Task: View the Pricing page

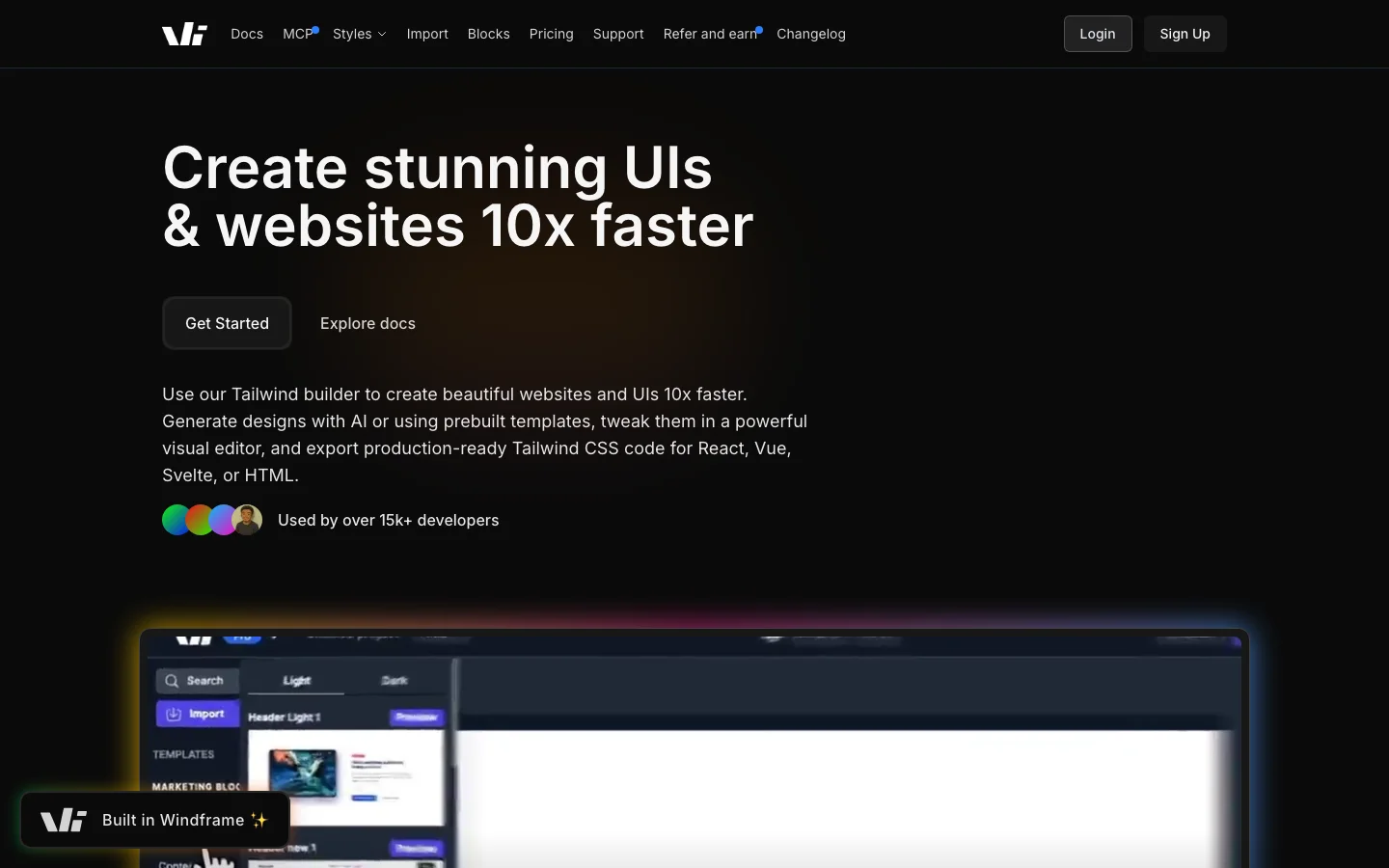Action: click(552, 34)
